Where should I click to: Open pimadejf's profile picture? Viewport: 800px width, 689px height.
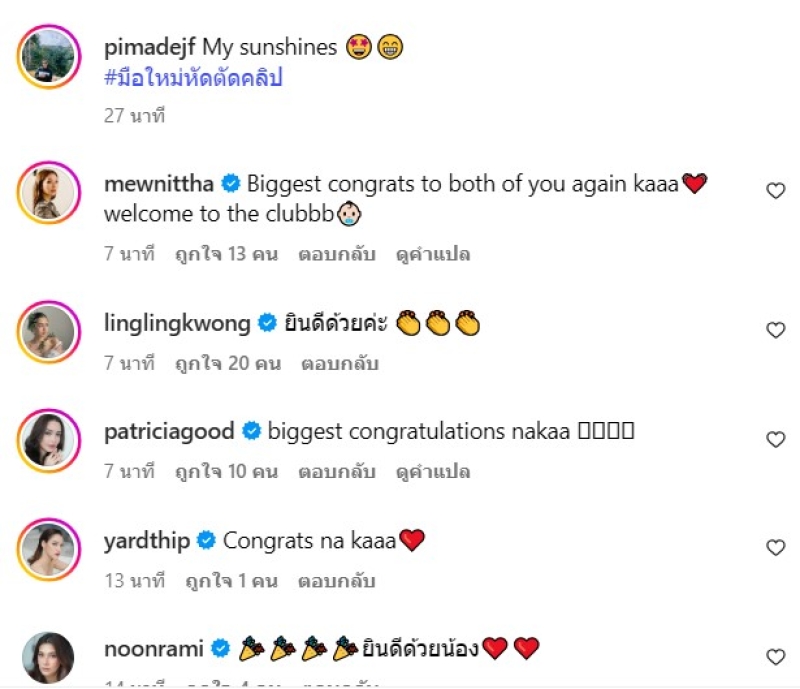pos(48,58)
